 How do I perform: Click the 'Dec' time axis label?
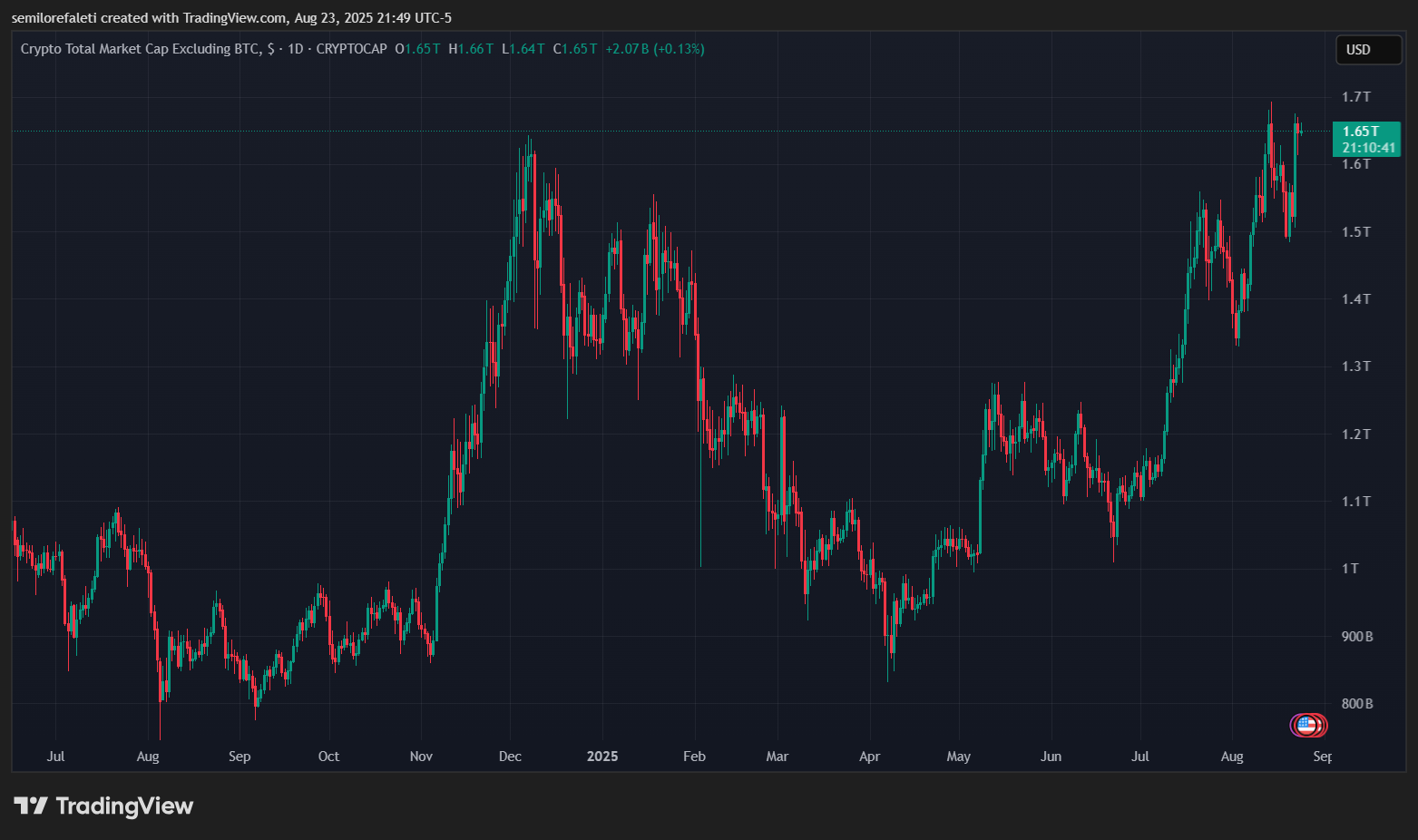point(510,757)
